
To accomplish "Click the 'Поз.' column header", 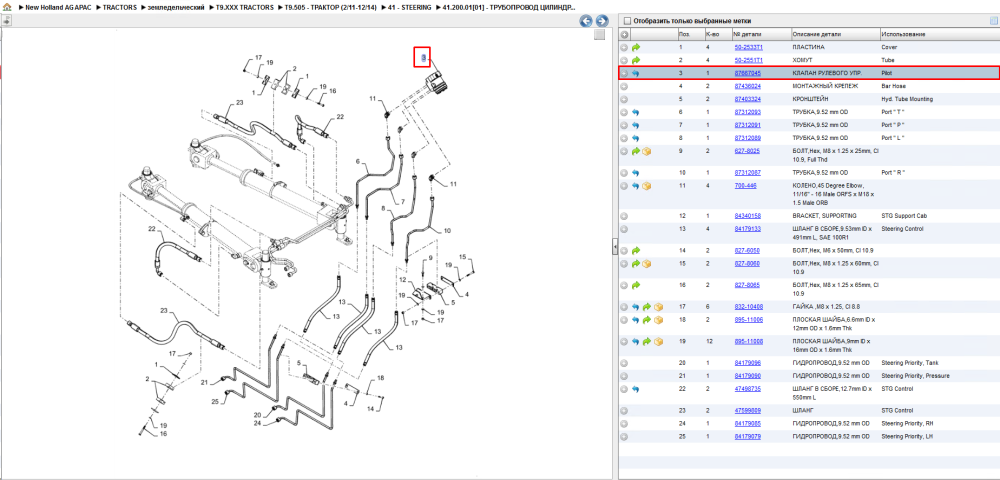I will pyautogui.click(x=690, y=34).
